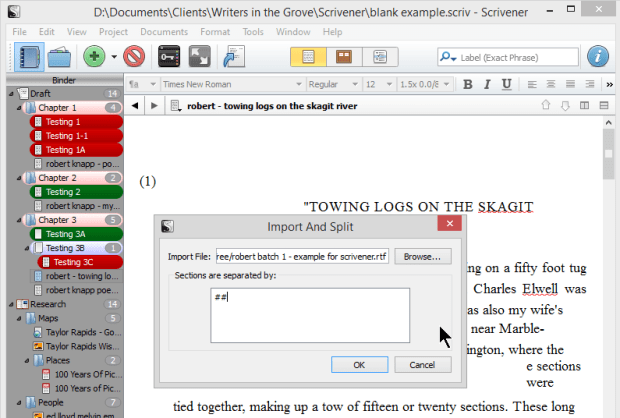The image size is (620, 418).
Task: Open search options magnifier dropdown
Action: (x=448, y=57)
